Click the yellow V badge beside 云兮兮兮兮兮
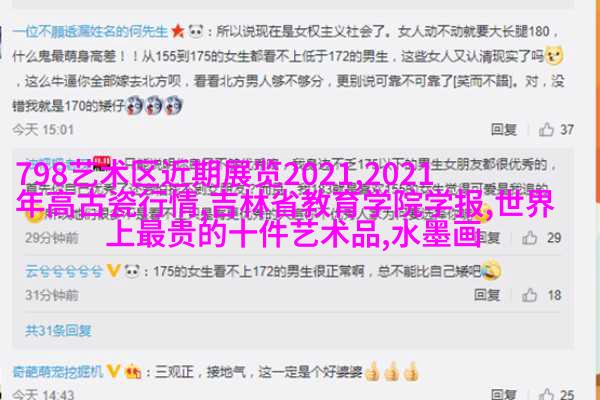 (113, 271)
